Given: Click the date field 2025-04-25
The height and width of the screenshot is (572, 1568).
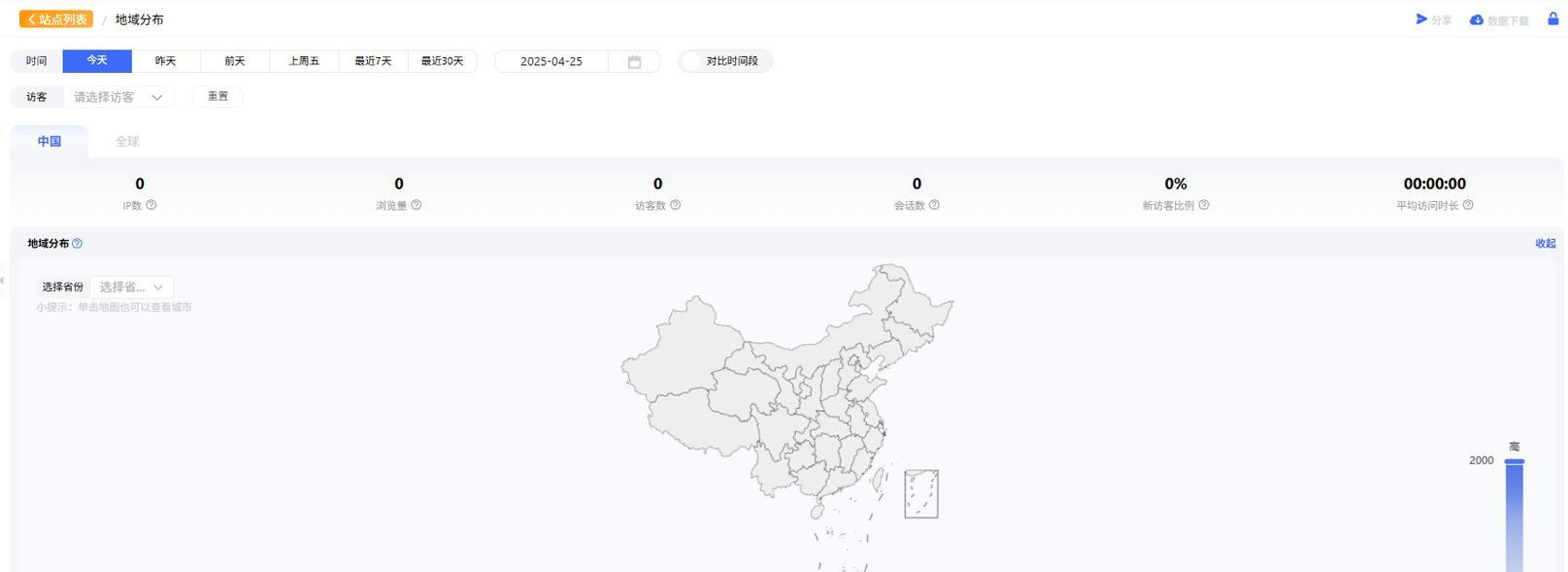Looking at the screenshot, I should [x=551, y=61].
